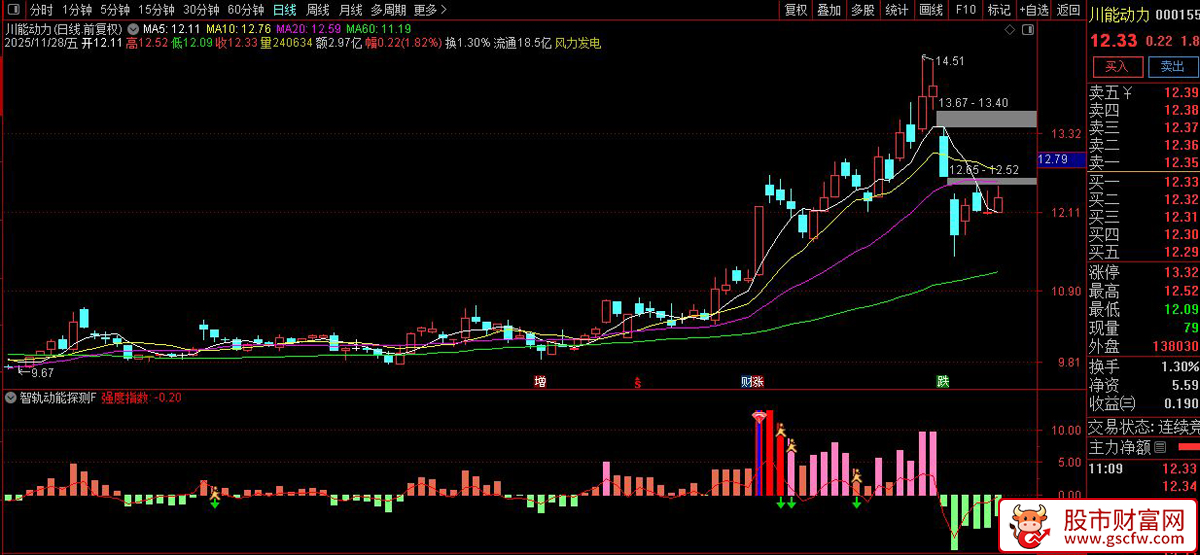Click the green 跌 event marker
Screen dimensions: 1200x555
(942, 381)
